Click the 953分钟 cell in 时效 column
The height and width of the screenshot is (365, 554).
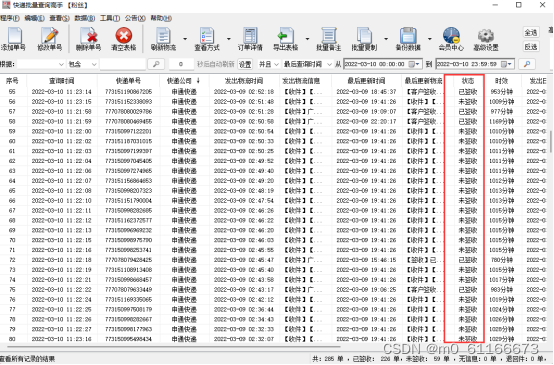coord(502,92)
